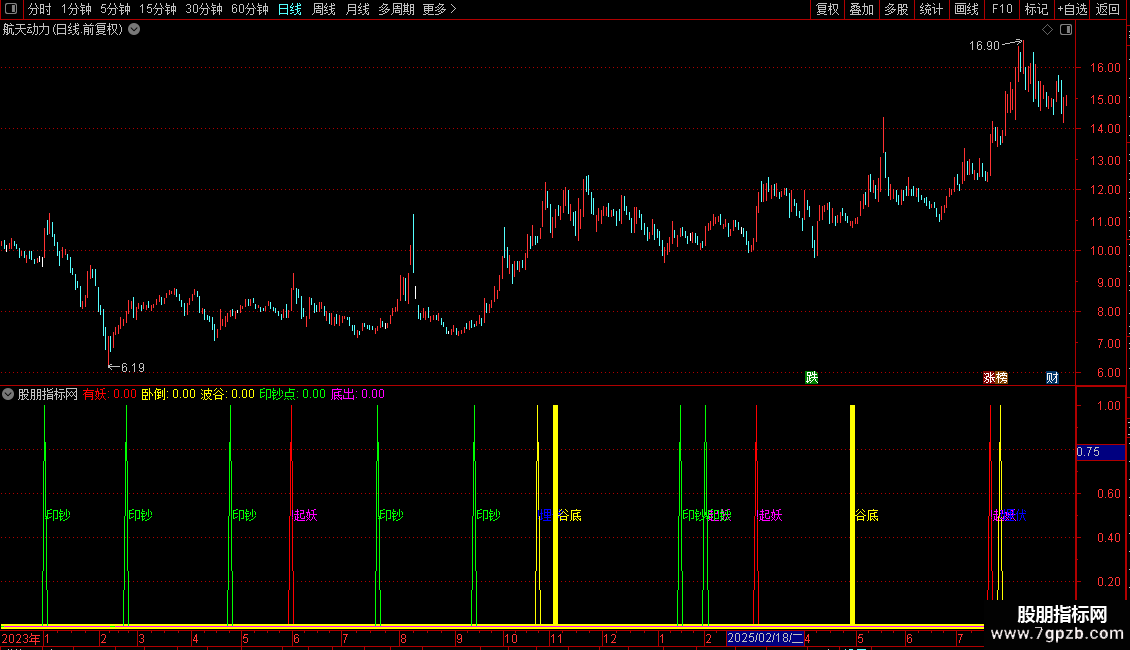Open the 多股 multi-stock view
Viewport: 1130px width, 650px height.
click(897, 9)
